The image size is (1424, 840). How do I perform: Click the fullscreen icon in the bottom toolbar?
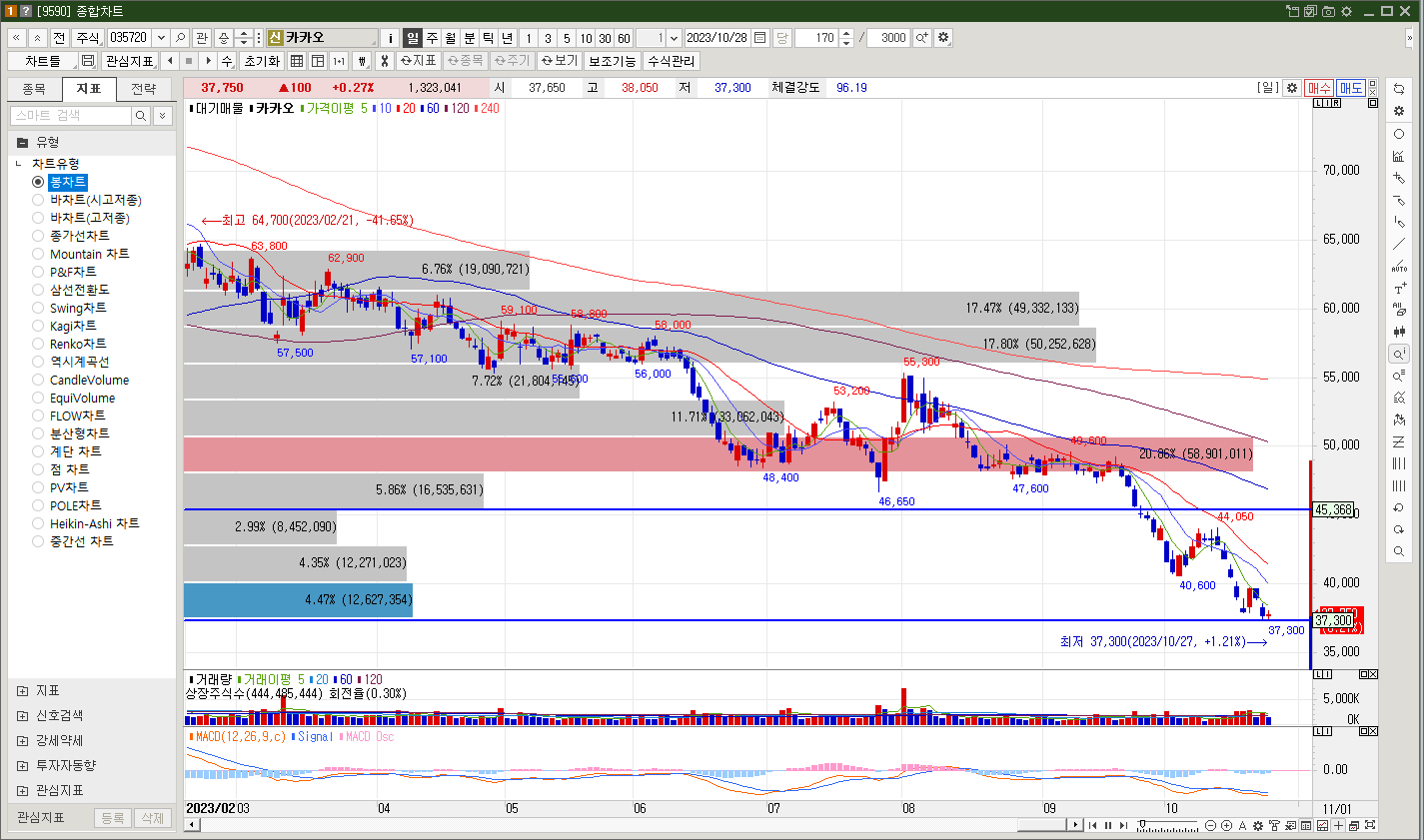(1370, 825)
